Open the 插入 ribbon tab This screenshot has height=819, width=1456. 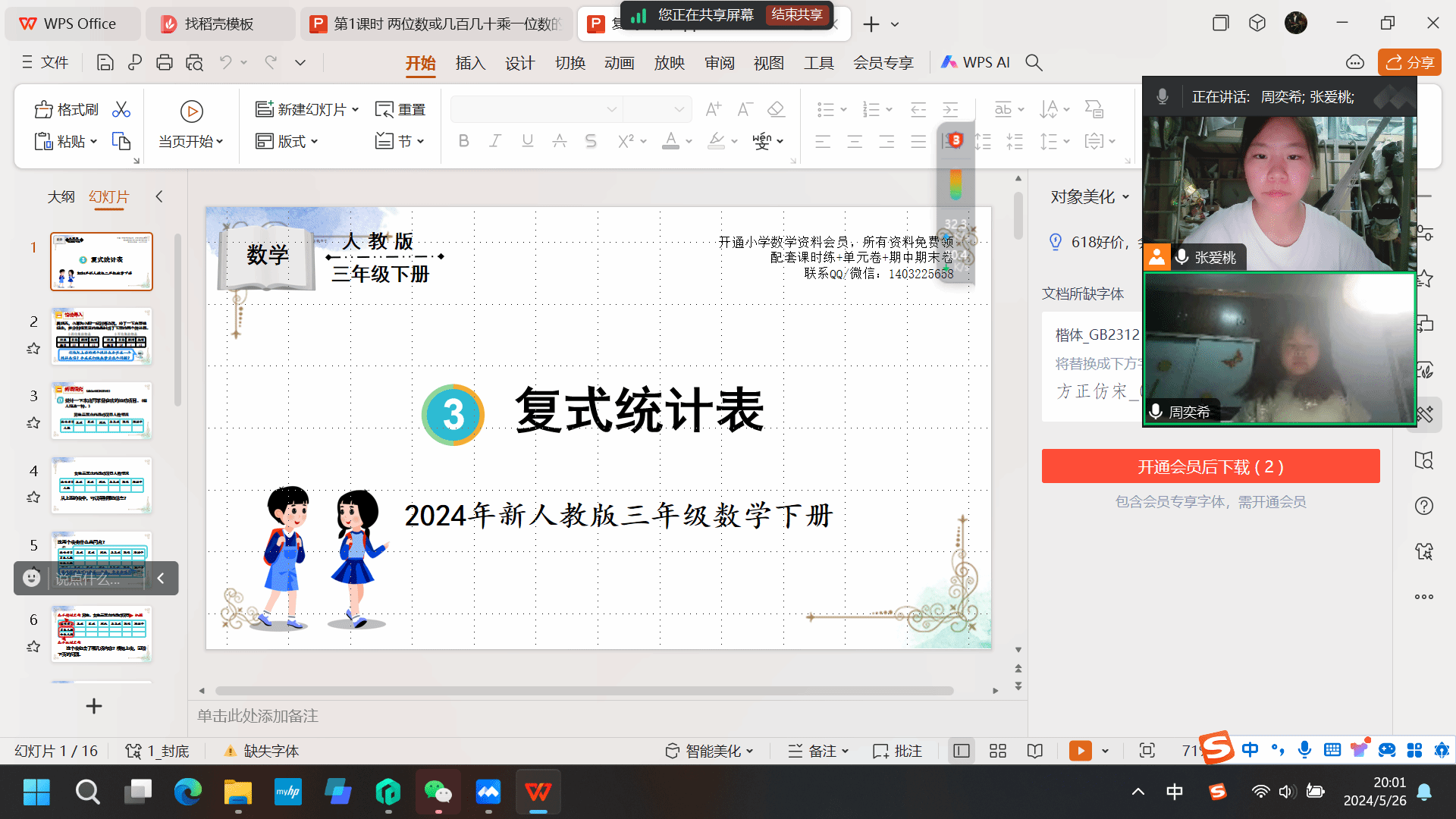point(470,63)
